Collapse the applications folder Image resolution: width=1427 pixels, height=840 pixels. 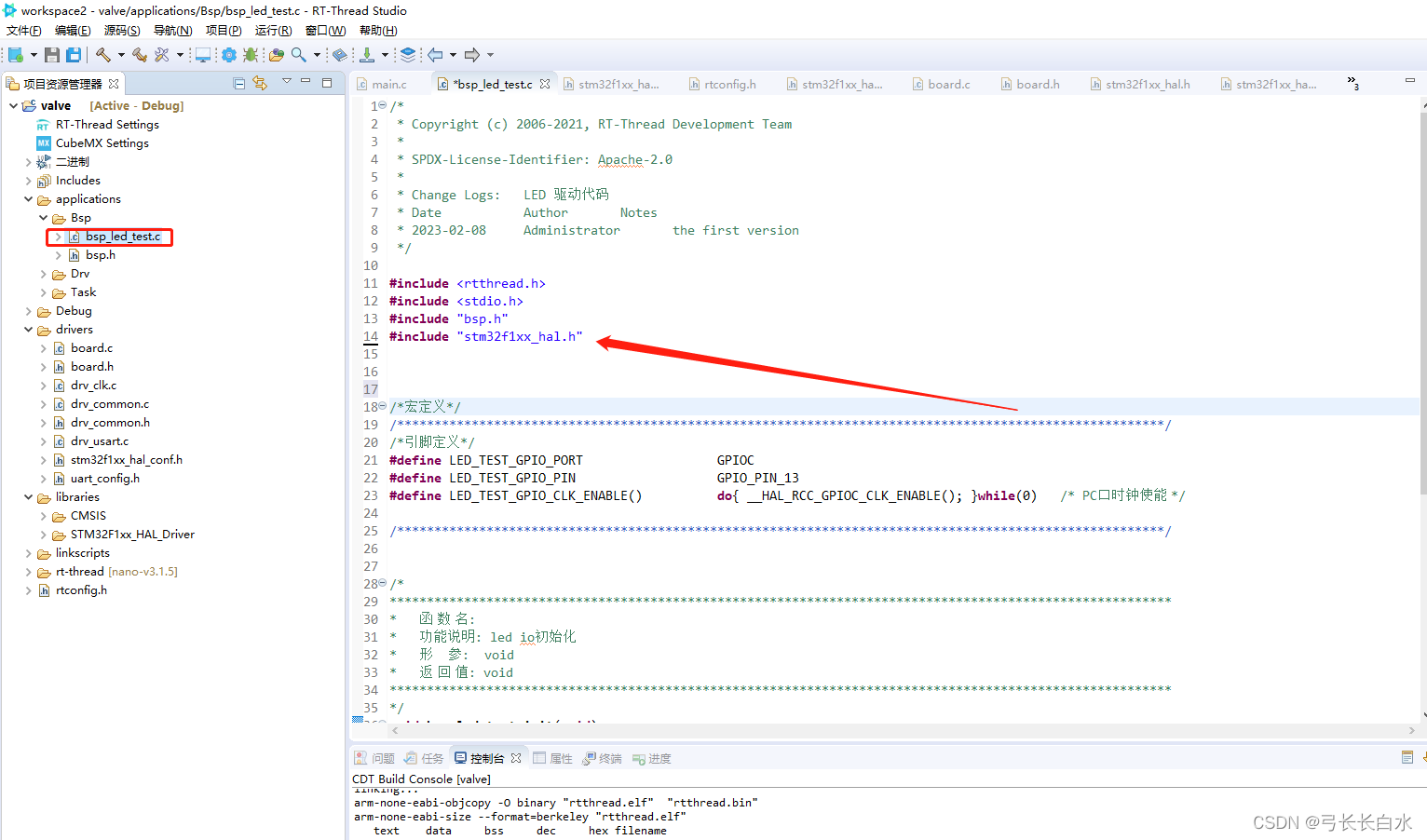28,198
